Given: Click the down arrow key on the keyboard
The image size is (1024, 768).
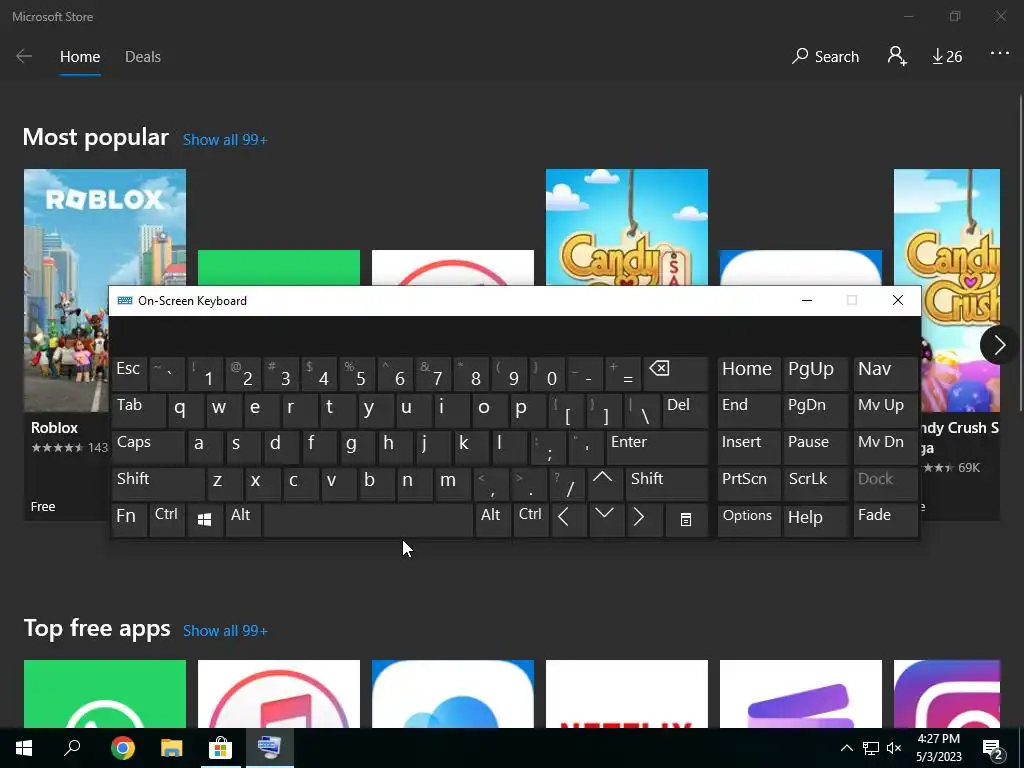Looking at the screenshot, I should [605, 520].
